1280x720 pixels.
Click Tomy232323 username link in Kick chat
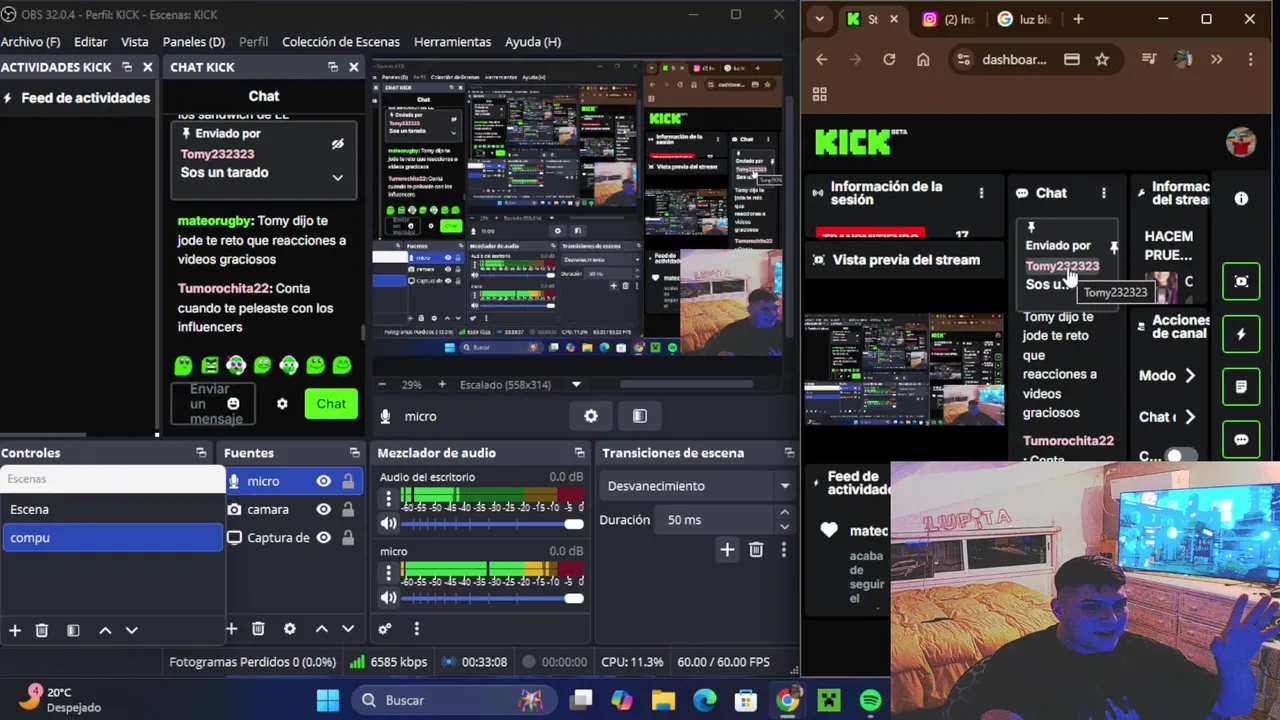coord(1061,266)
